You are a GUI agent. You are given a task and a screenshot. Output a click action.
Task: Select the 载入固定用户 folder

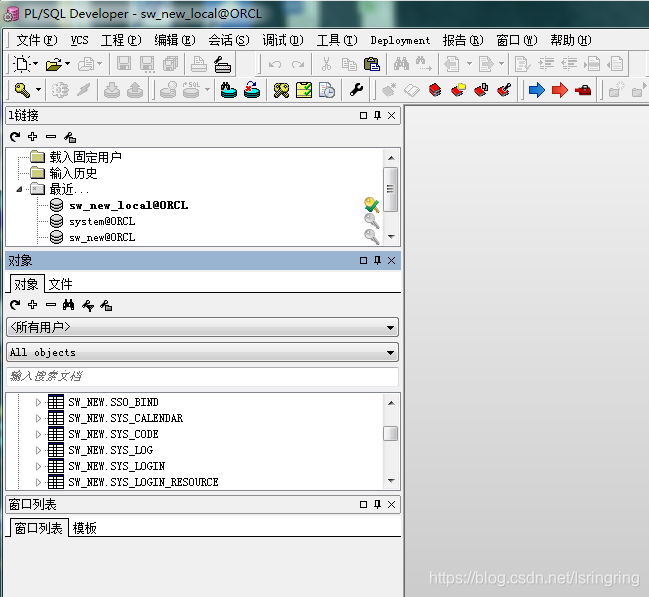[x=86, y=157]
